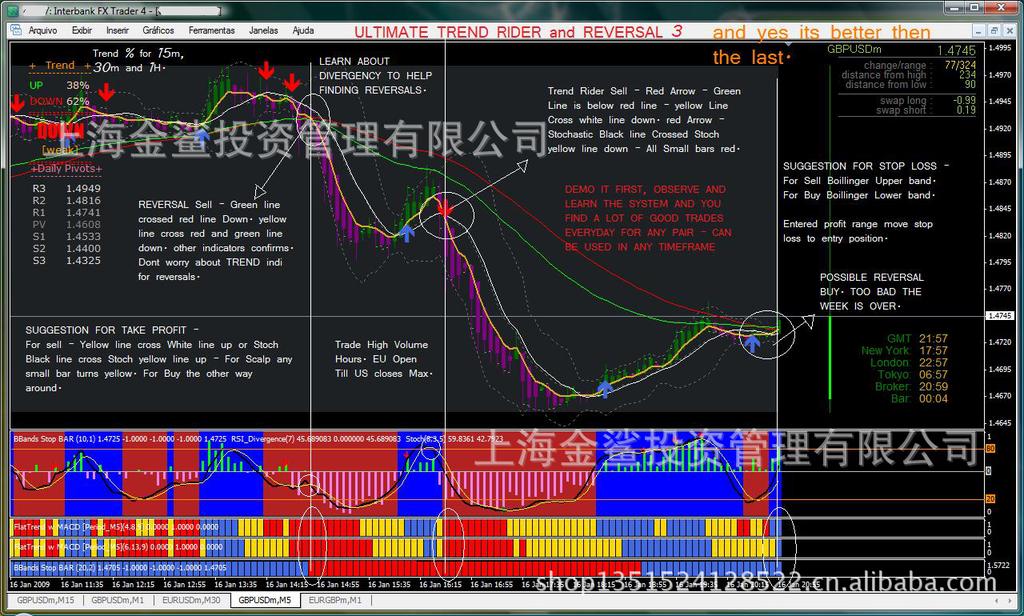
Task: Click the Tokyo 06:57 clock row
Action: (912, 374)
